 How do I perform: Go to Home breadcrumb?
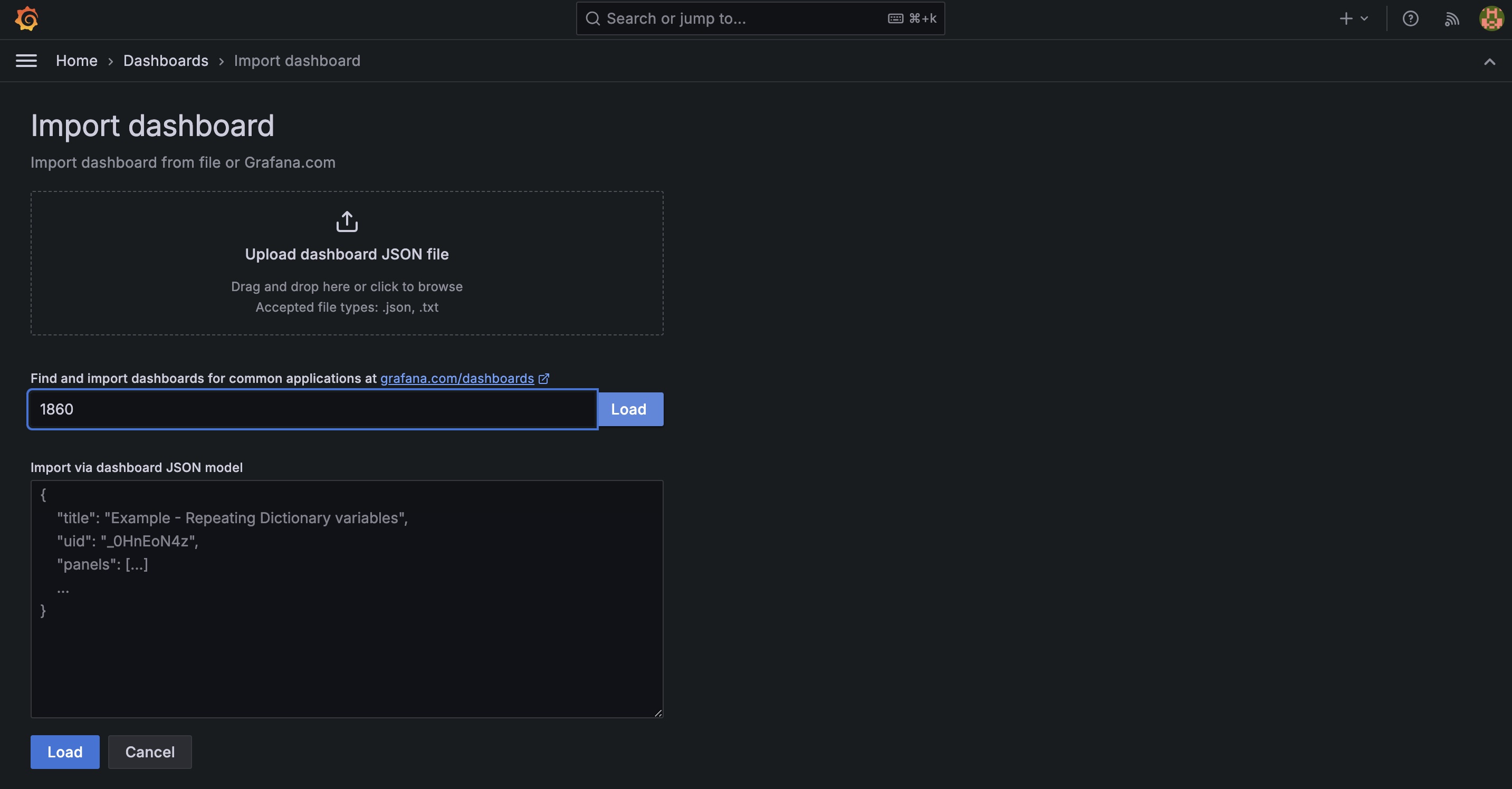pos(76,61)
